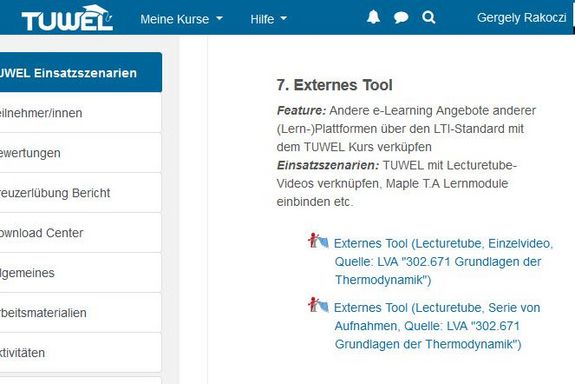The height and width of the screenshot is (384, 575).
Task: Open the messages speech bubble icon
Action: pyautogui.click(x=401, y=17)
